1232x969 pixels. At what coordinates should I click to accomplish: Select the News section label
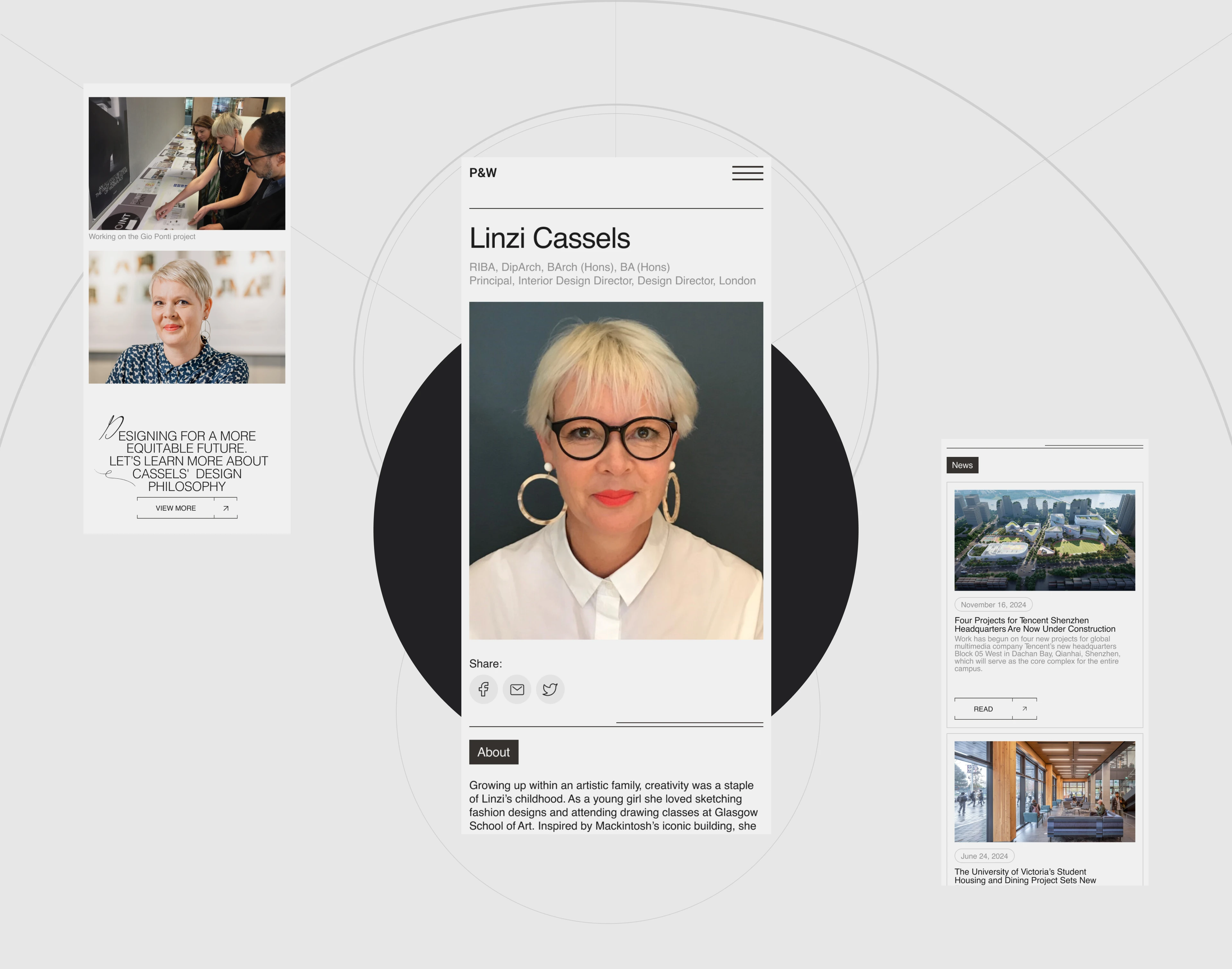coord(962,465)
